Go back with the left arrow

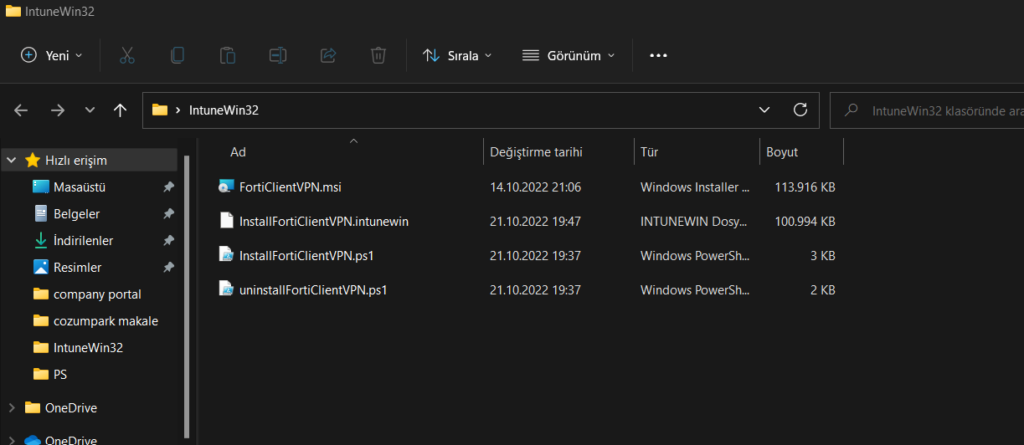tap(21, 110)
